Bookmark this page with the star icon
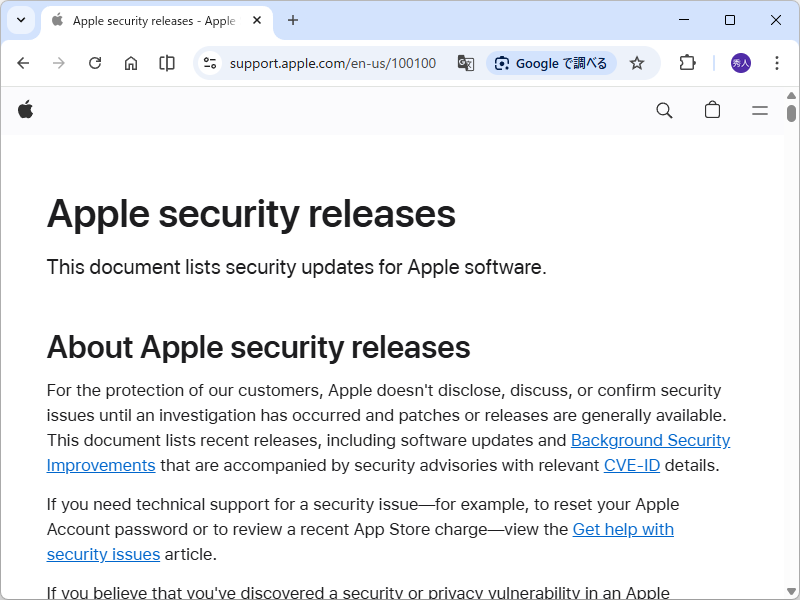Image resolution: width=800 pixels, height=600 pixels. (x=637, y=62)
